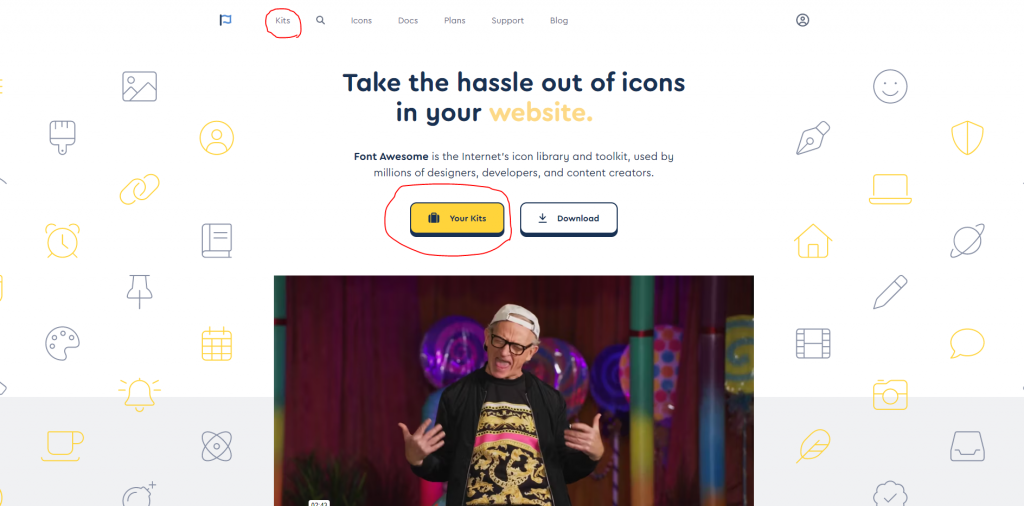Play the promotional video thumbnail
The image size is (1024, 506).
(x=514, y=390)
